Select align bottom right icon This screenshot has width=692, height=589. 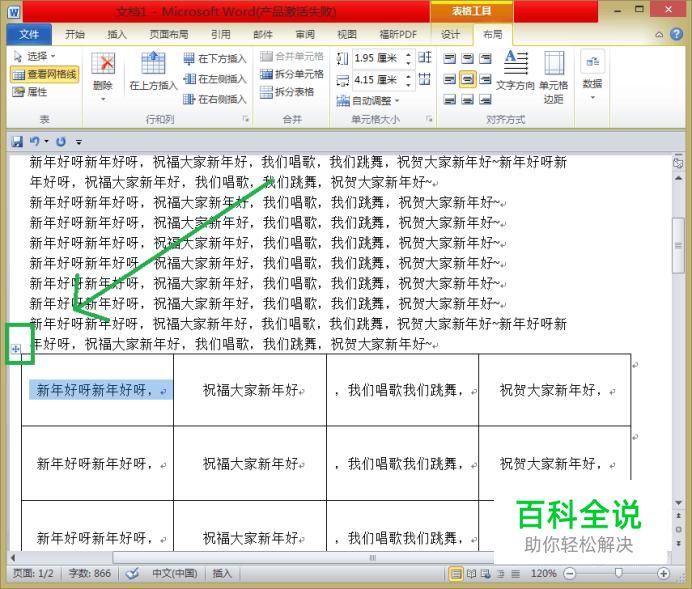pyautogui.click(x=485, y=100)
